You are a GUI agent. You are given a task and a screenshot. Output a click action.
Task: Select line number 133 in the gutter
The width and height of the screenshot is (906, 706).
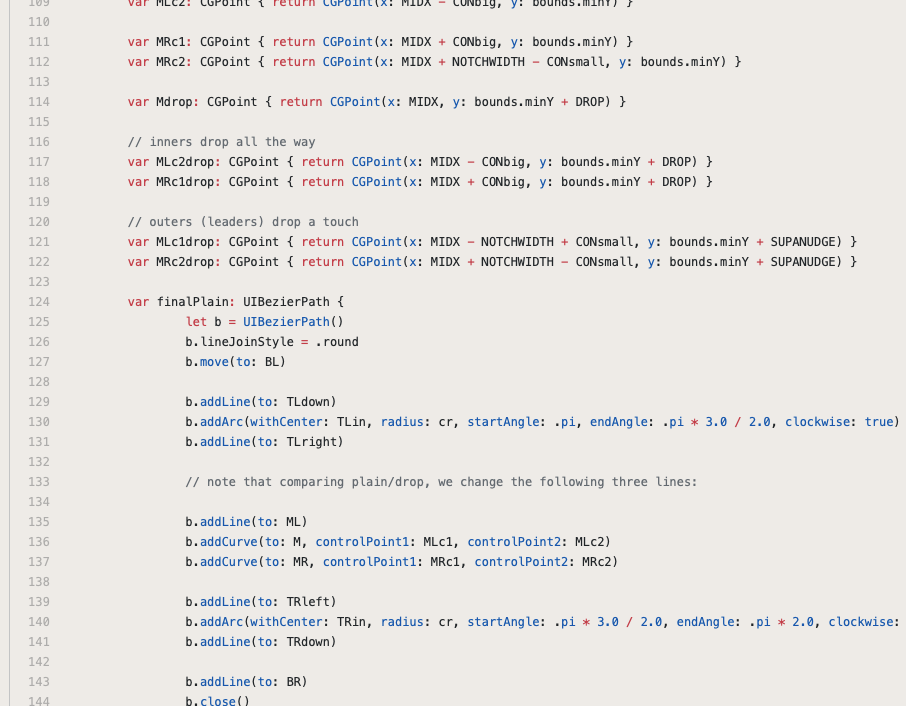[39, 482]
